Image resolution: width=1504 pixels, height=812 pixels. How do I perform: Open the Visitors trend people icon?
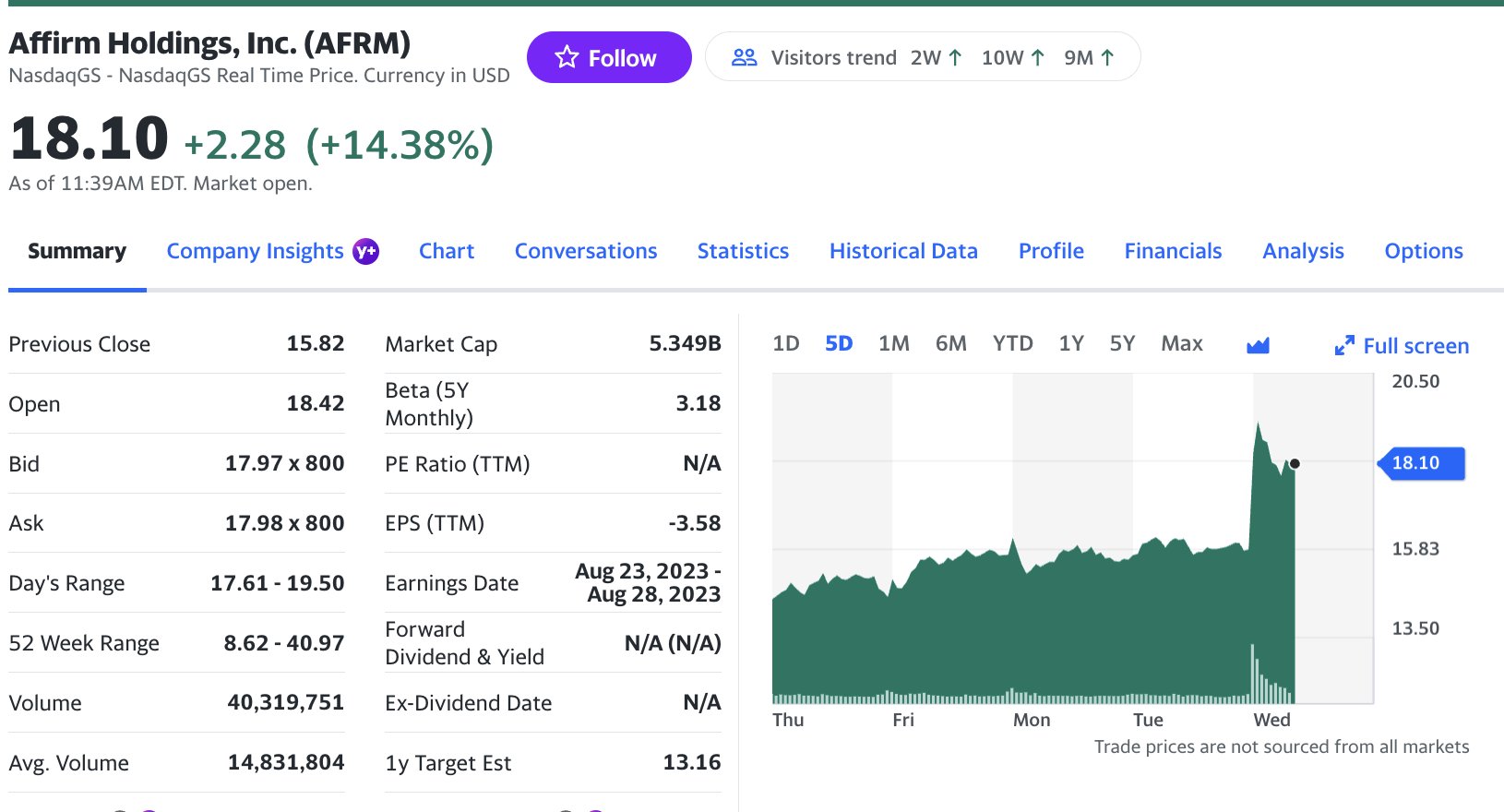[x=744, y=57]
